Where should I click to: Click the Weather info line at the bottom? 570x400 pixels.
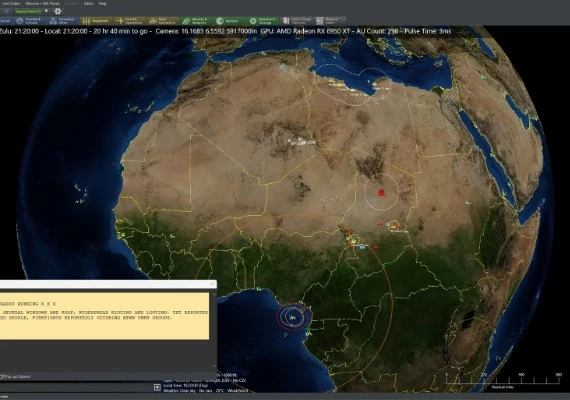pyautogui.click(x=206, y=391)
